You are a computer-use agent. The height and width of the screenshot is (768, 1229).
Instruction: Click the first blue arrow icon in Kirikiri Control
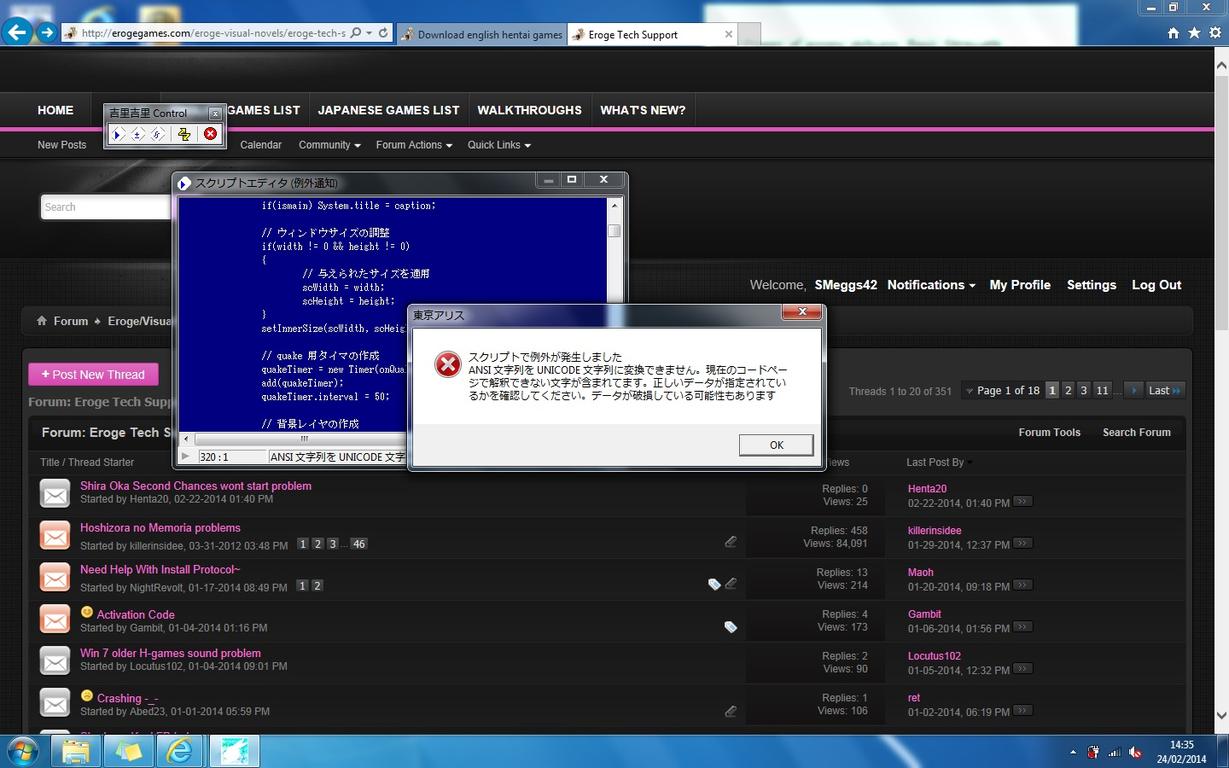[118, 134]
